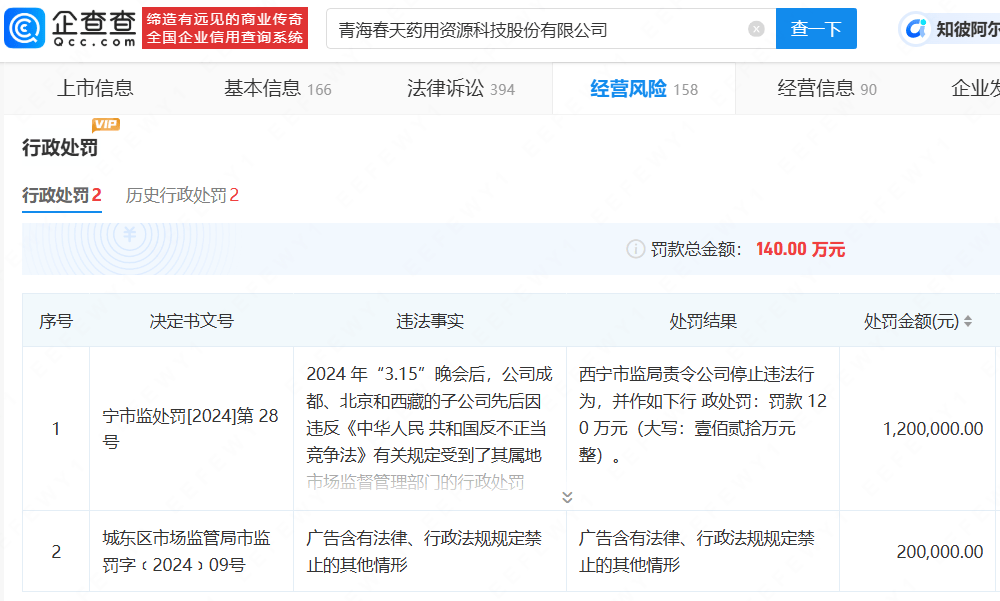Select document number 宁市监处罚[2024]第 28 号
Viewport: 1000px width, 601px height.
[190, 428]
